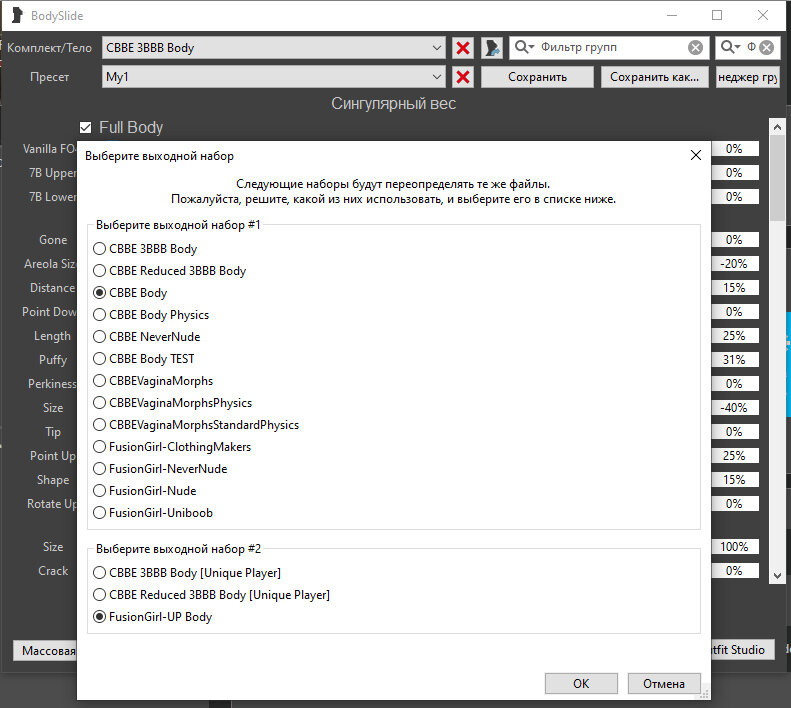Clear the group filter with its round X

tap(695, 48)
